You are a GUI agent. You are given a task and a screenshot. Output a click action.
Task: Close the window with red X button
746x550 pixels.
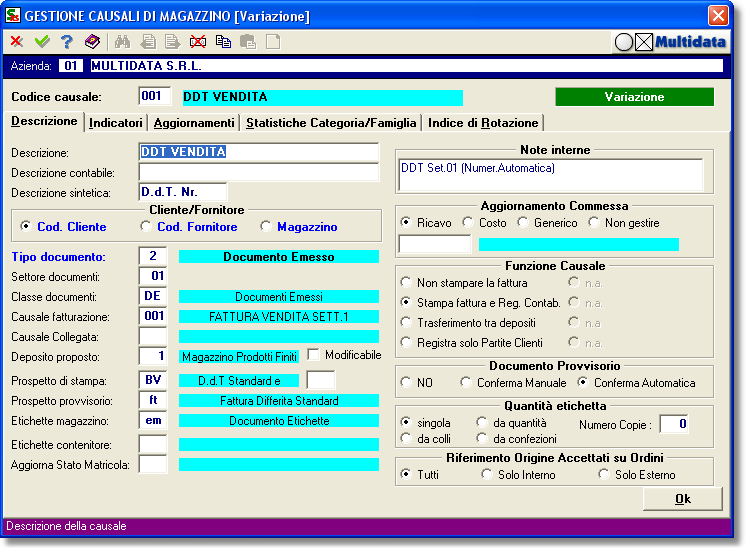(718, 15)
